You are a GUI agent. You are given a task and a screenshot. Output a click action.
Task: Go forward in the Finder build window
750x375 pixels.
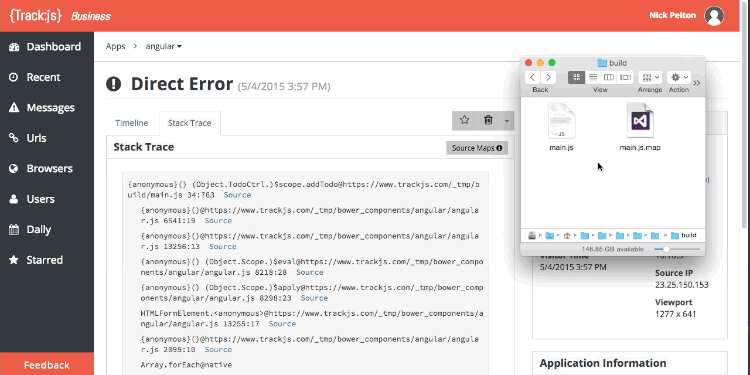point(549,77)
